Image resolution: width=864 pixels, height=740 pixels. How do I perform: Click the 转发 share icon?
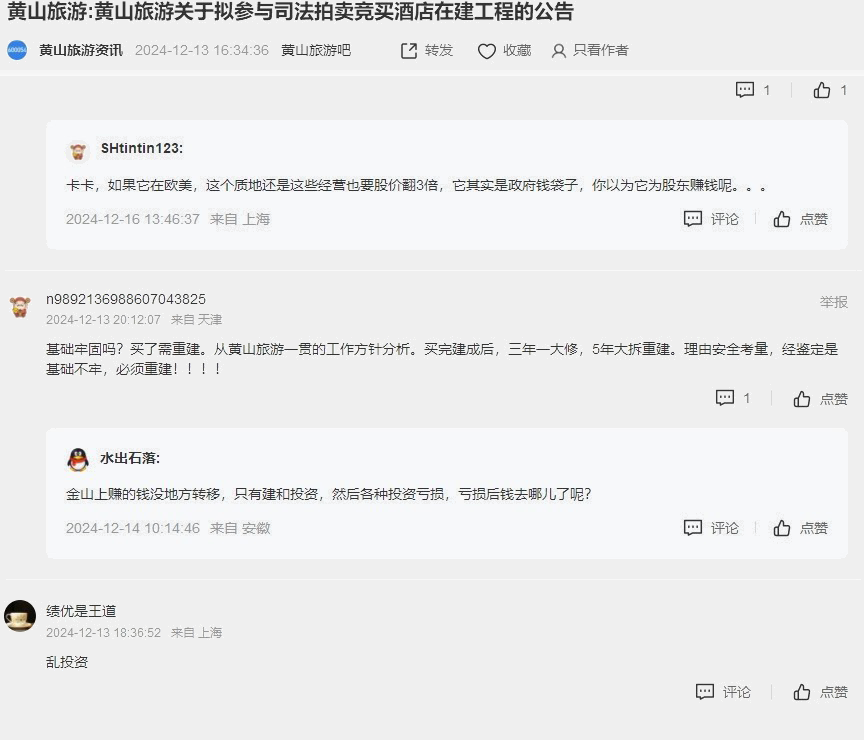point(409,51)
